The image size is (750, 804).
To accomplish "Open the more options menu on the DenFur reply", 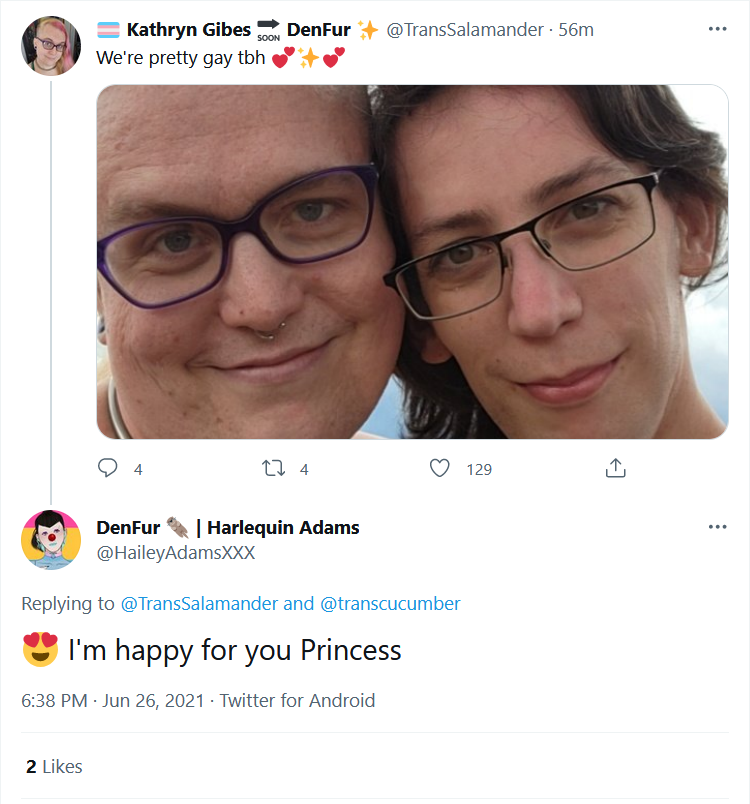I will tap(717, 527).
